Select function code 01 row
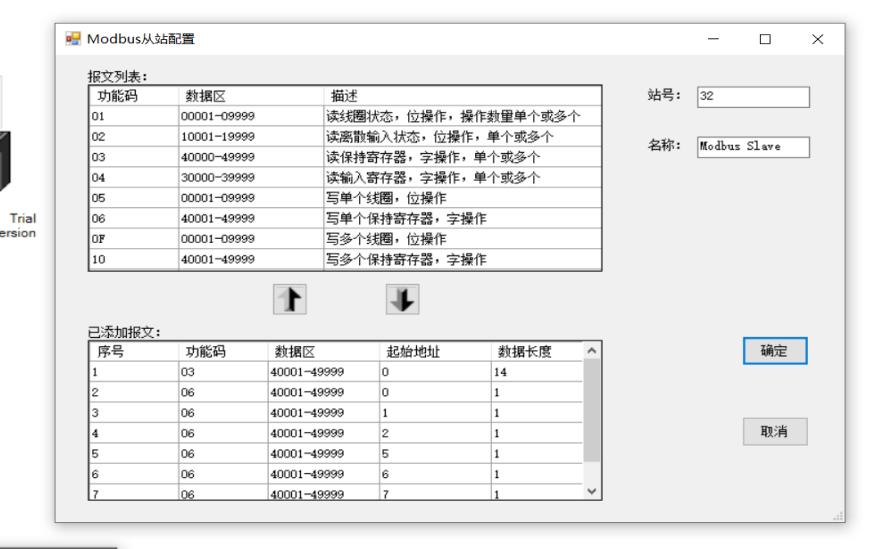This screenshot has height=549, width=874. pos(345,116)
